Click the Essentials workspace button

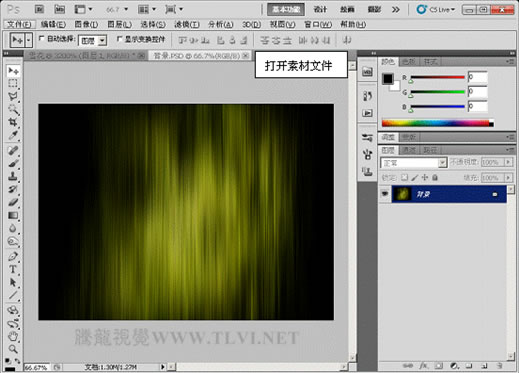(x=286, y=10)
